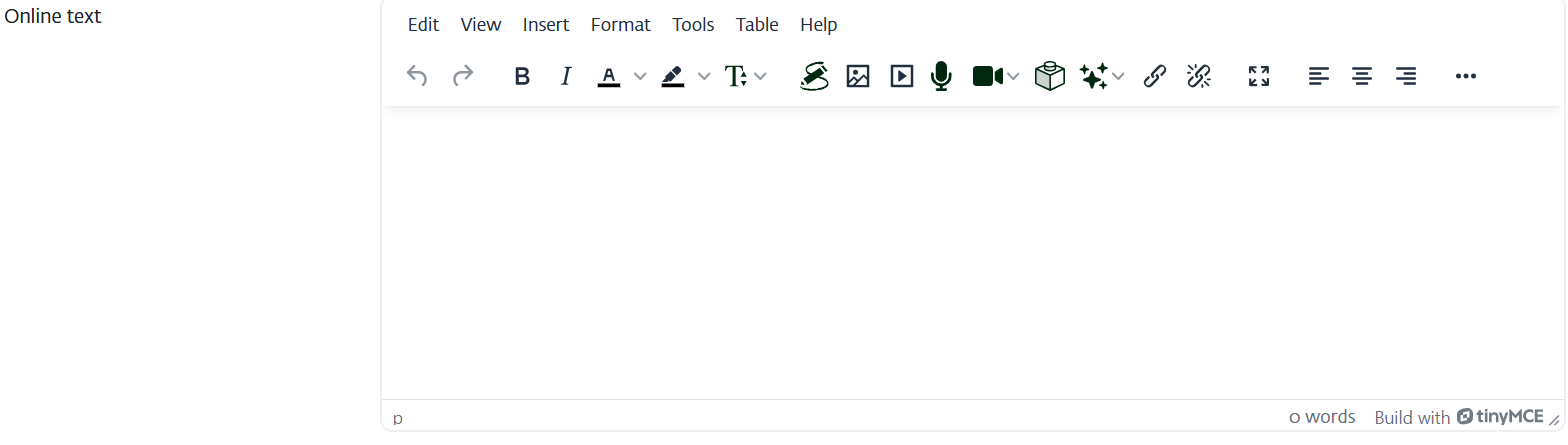Expand the background color dropdown arrow

[x=704, y=76]
